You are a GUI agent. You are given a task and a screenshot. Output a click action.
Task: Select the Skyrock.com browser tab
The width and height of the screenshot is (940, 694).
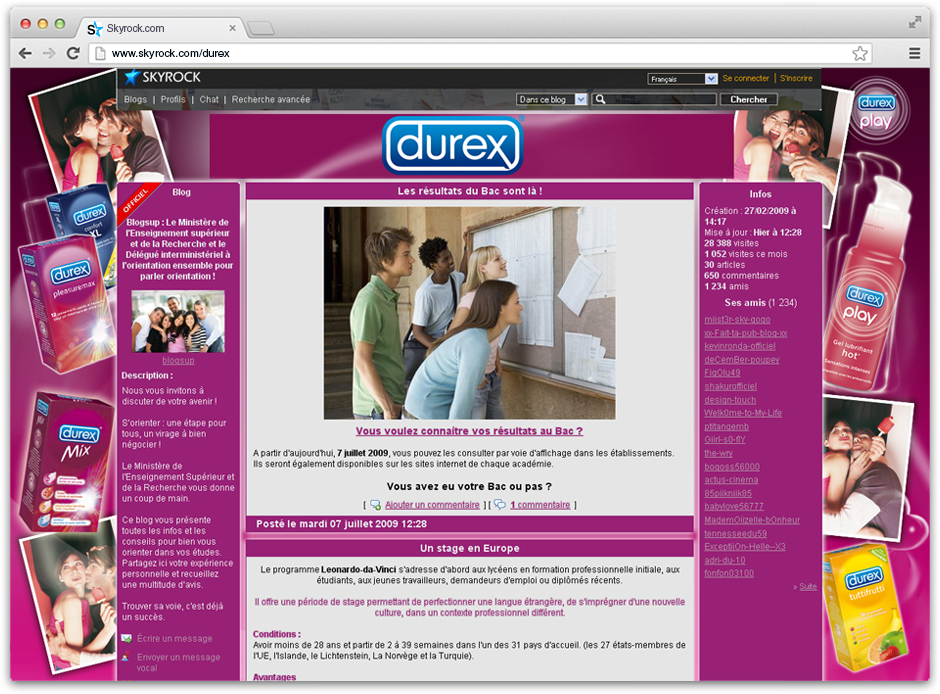[x=160, y=28]
